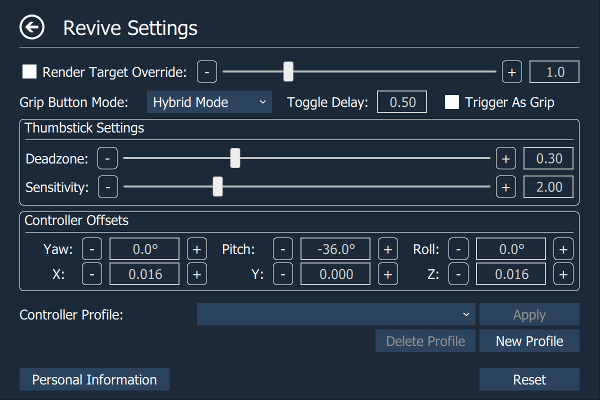Image resolution: width=600 pixels, height=400 pixels.
Task: Open the Grip Button Mode dropdown
Action: (x=209, y=102)
